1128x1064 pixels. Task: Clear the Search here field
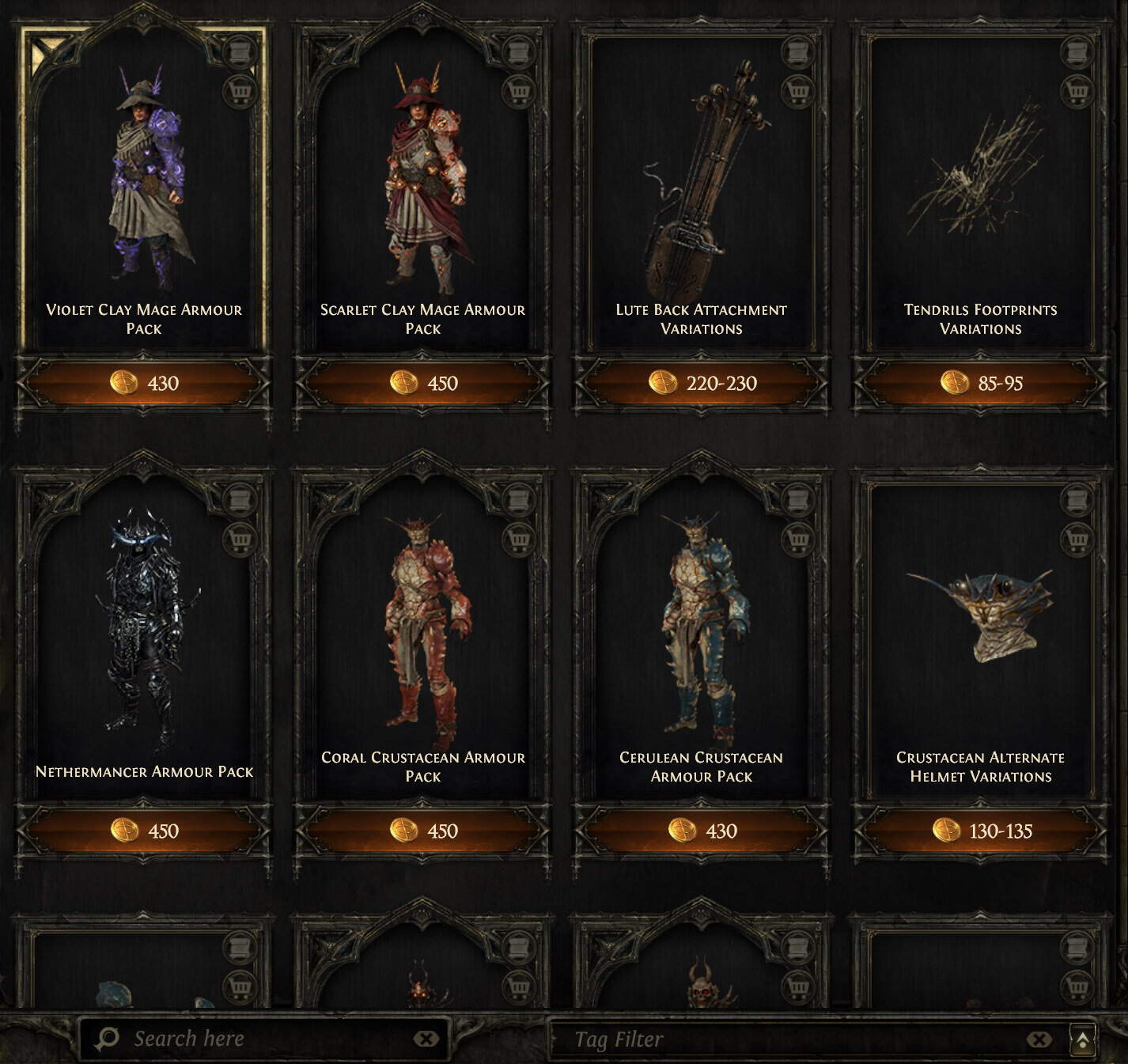pyautogui.click(x=426, y=1039)
